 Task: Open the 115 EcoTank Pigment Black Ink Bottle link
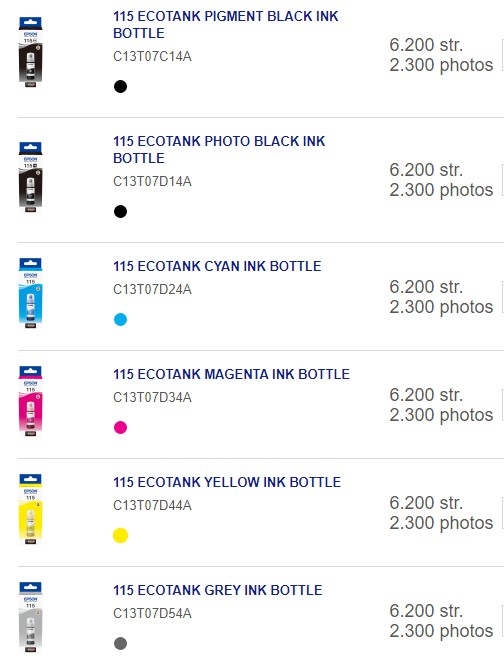click(x=225, y=25)
